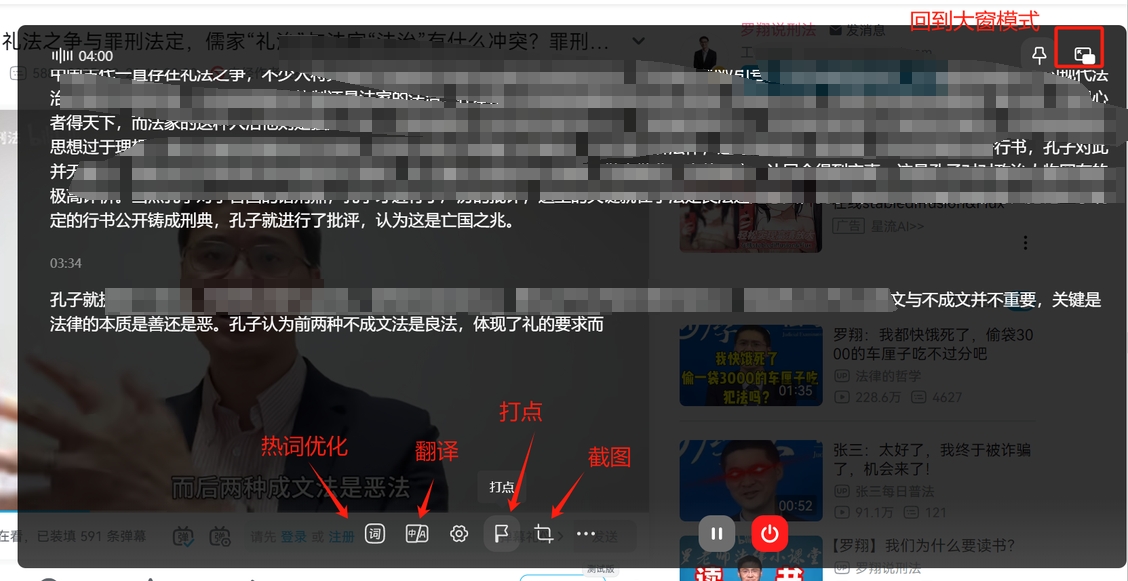Click transcript line 定的行书公开铸成刑典
Screen dimensions: 1128x581
click(x=282, y=222)
